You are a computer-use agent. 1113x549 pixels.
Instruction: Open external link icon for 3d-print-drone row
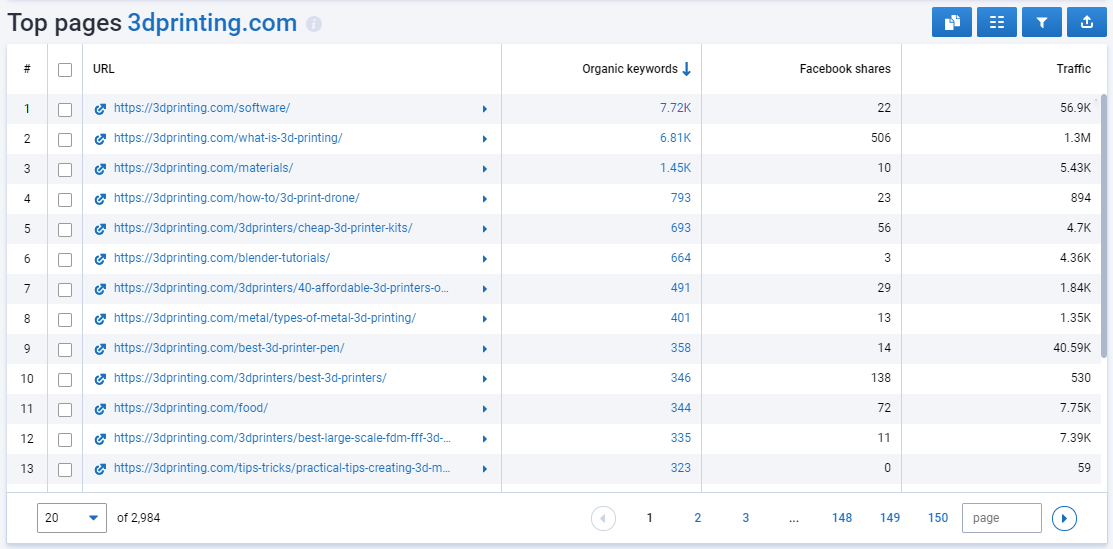[100, 198]
